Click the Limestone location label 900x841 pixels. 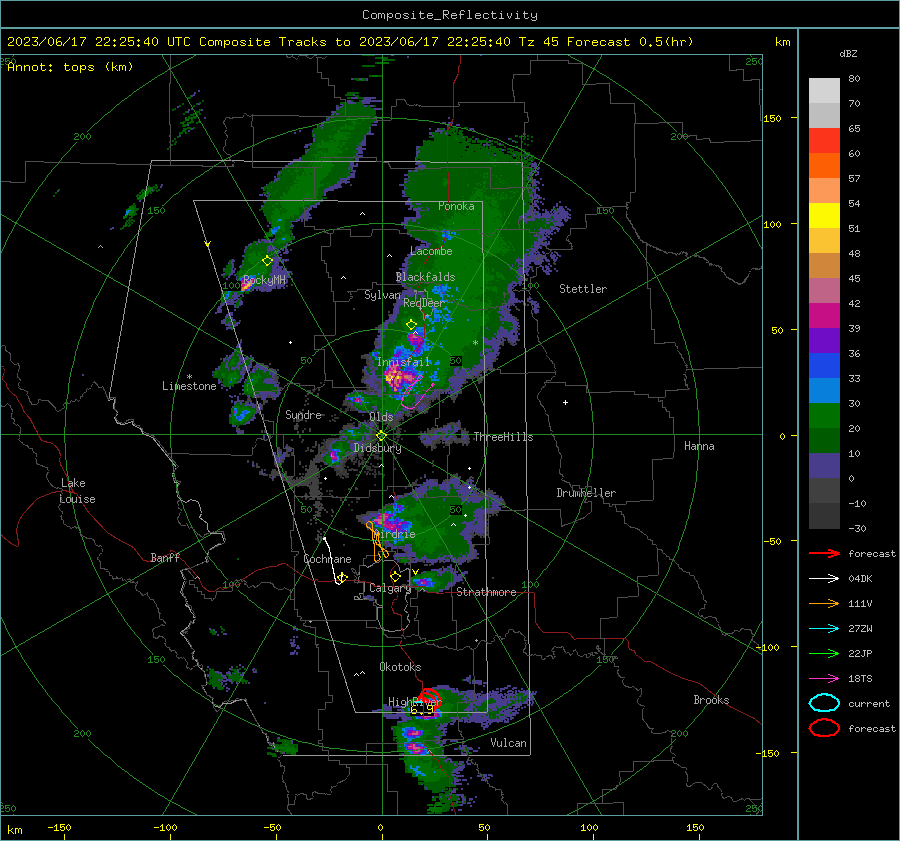coord(189,386)
